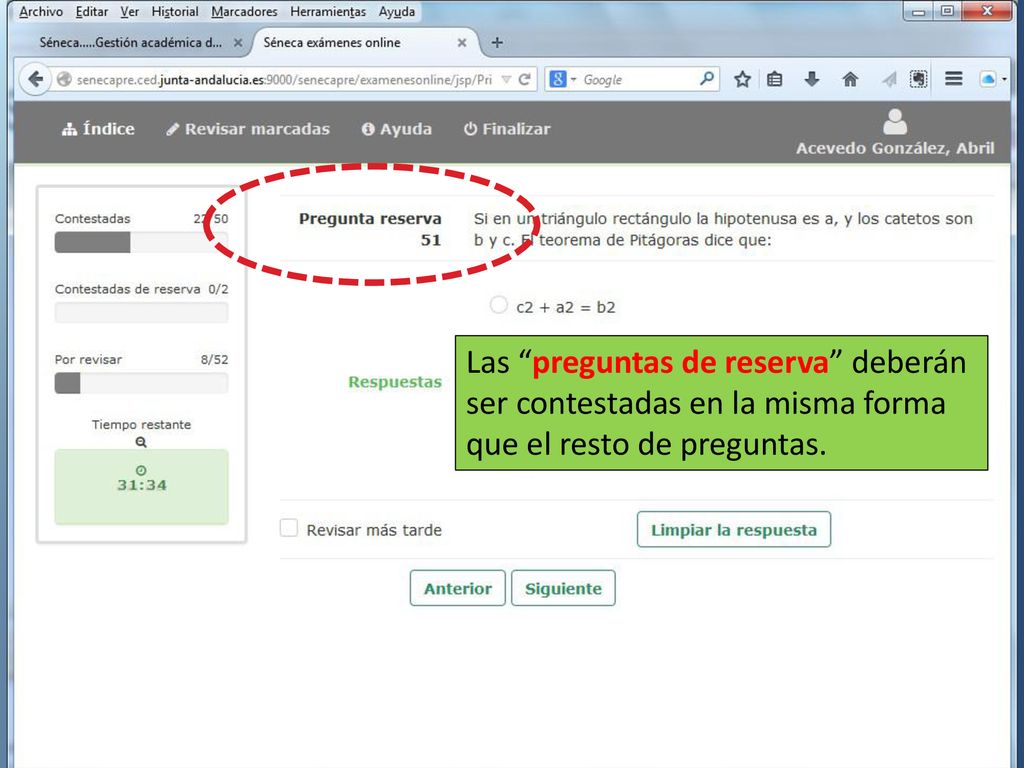
Task: Click Limpiar la respuesta button
Action: click(x=734, y=530)
